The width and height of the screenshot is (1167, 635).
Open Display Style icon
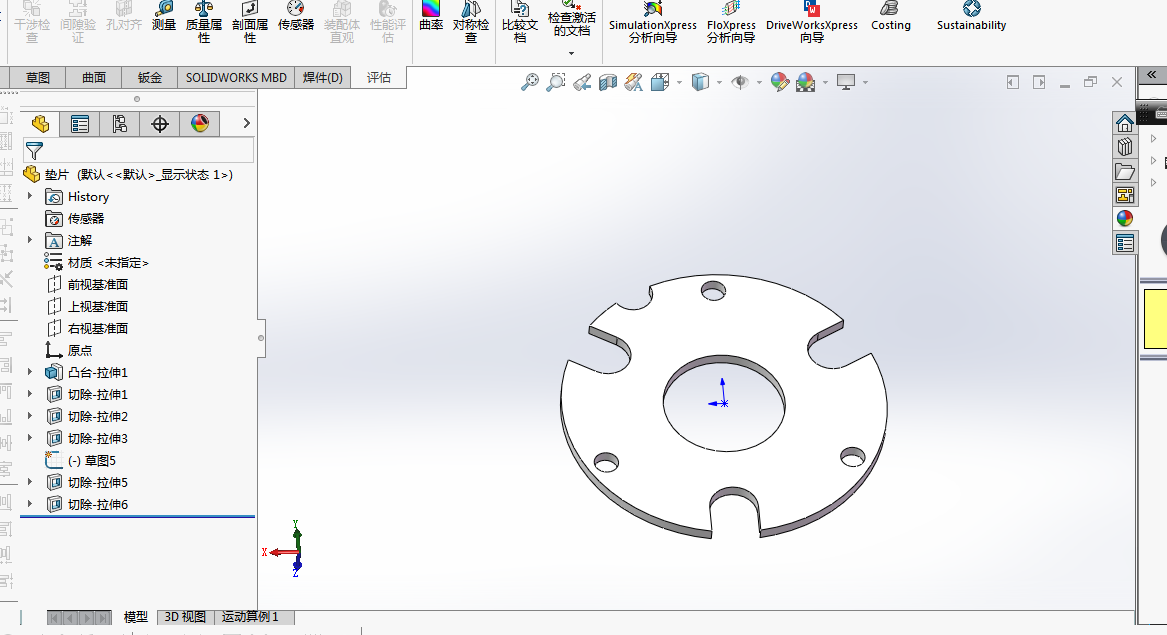[x=700, y=82]
